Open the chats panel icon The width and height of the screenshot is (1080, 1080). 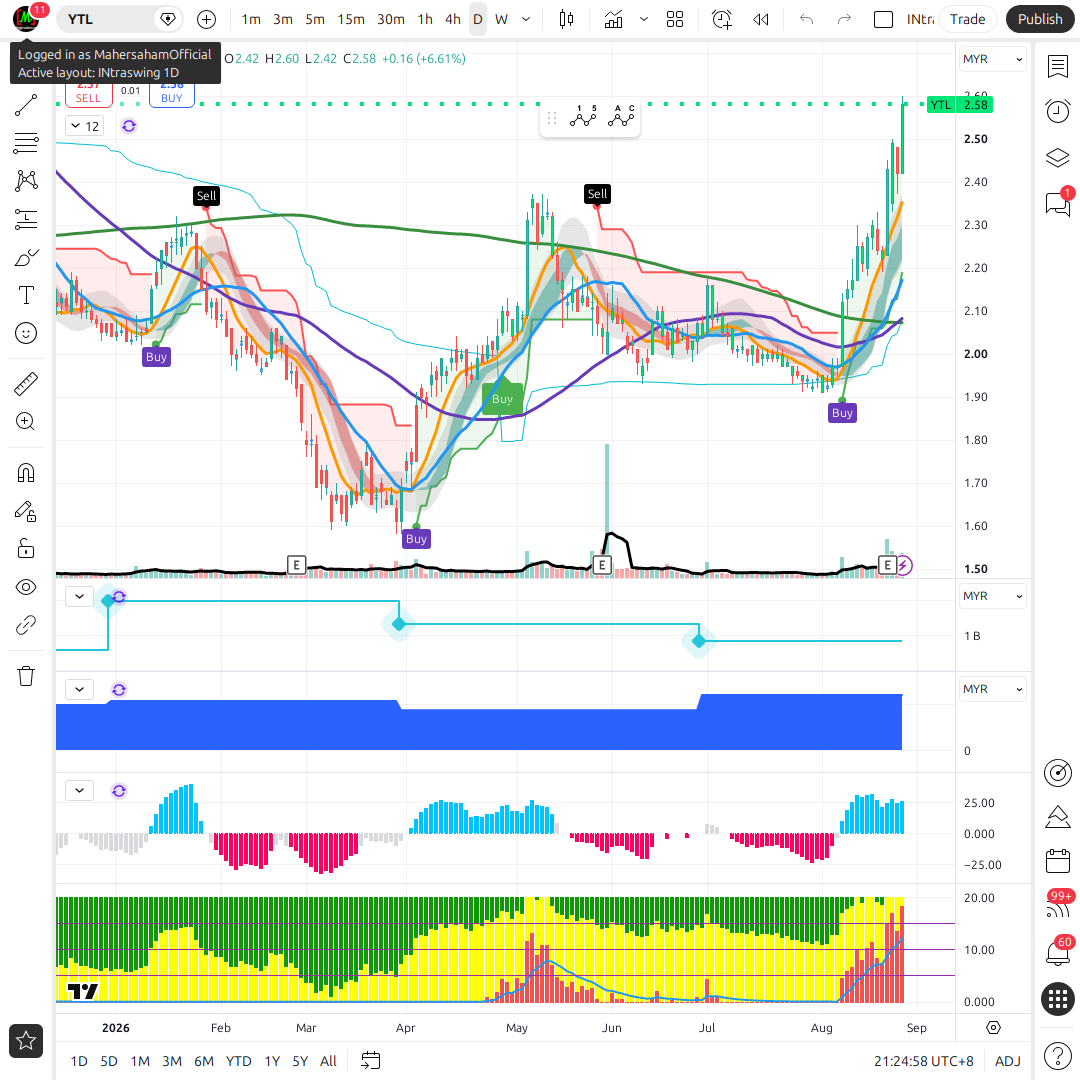(1057, 203)
